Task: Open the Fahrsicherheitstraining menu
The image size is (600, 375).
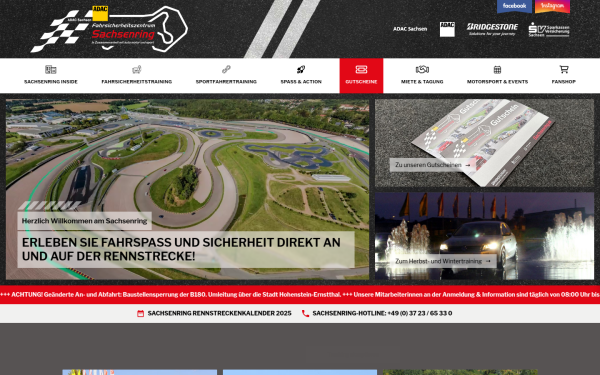Action: tap(137, 82)
